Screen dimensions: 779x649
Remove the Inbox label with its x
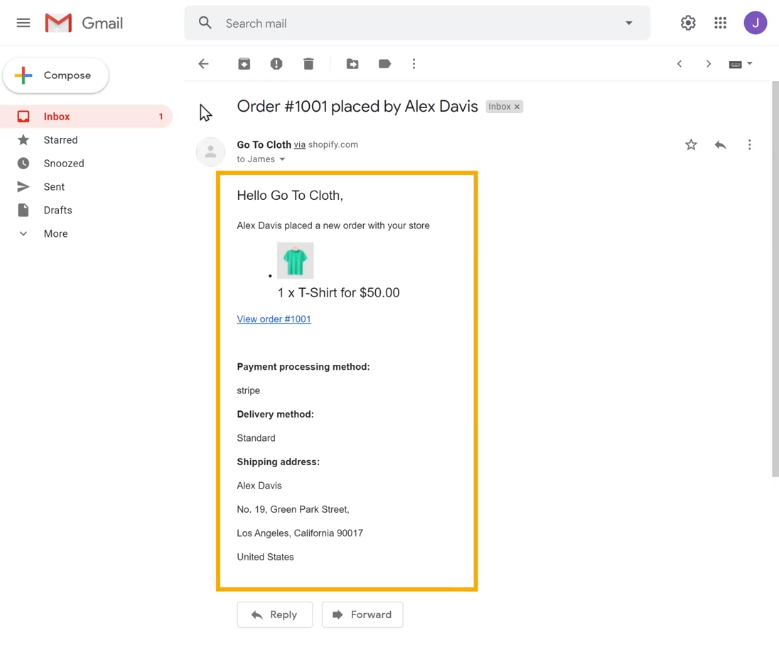(518, 107)
